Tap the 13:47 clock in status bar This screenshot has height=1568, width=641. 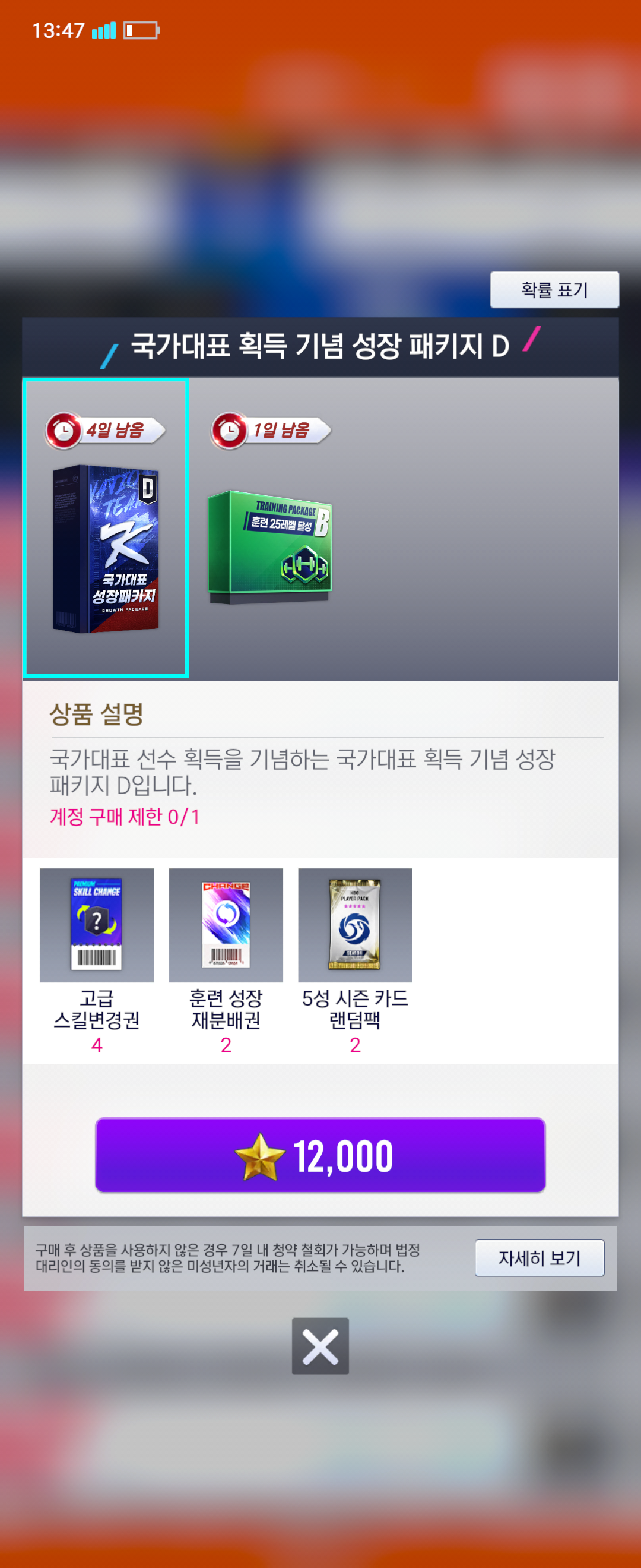point(58,30)
